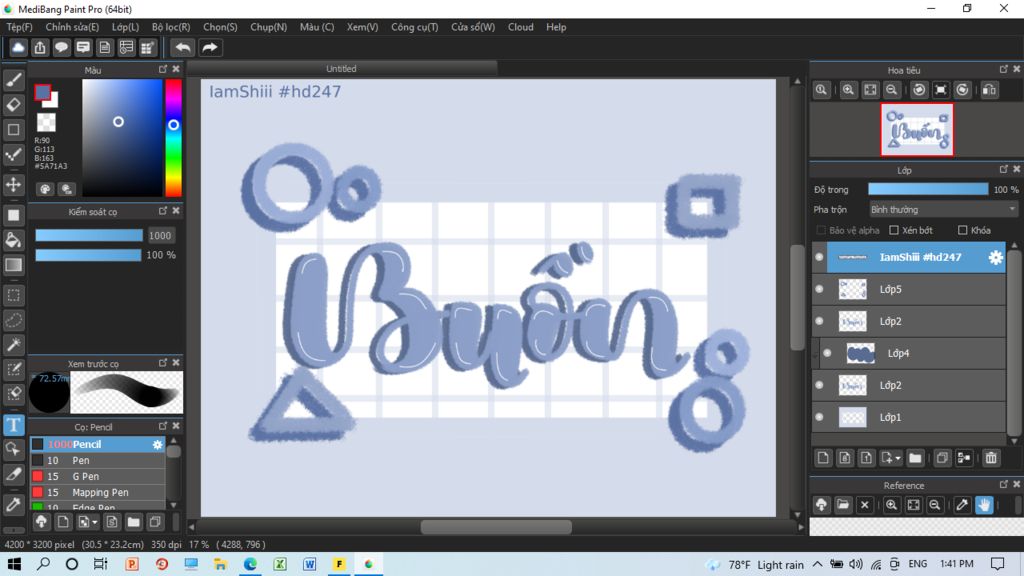This screenshot has width=1024, height=576.
Task: Click the hue color strip
Action: click(173, 138)
